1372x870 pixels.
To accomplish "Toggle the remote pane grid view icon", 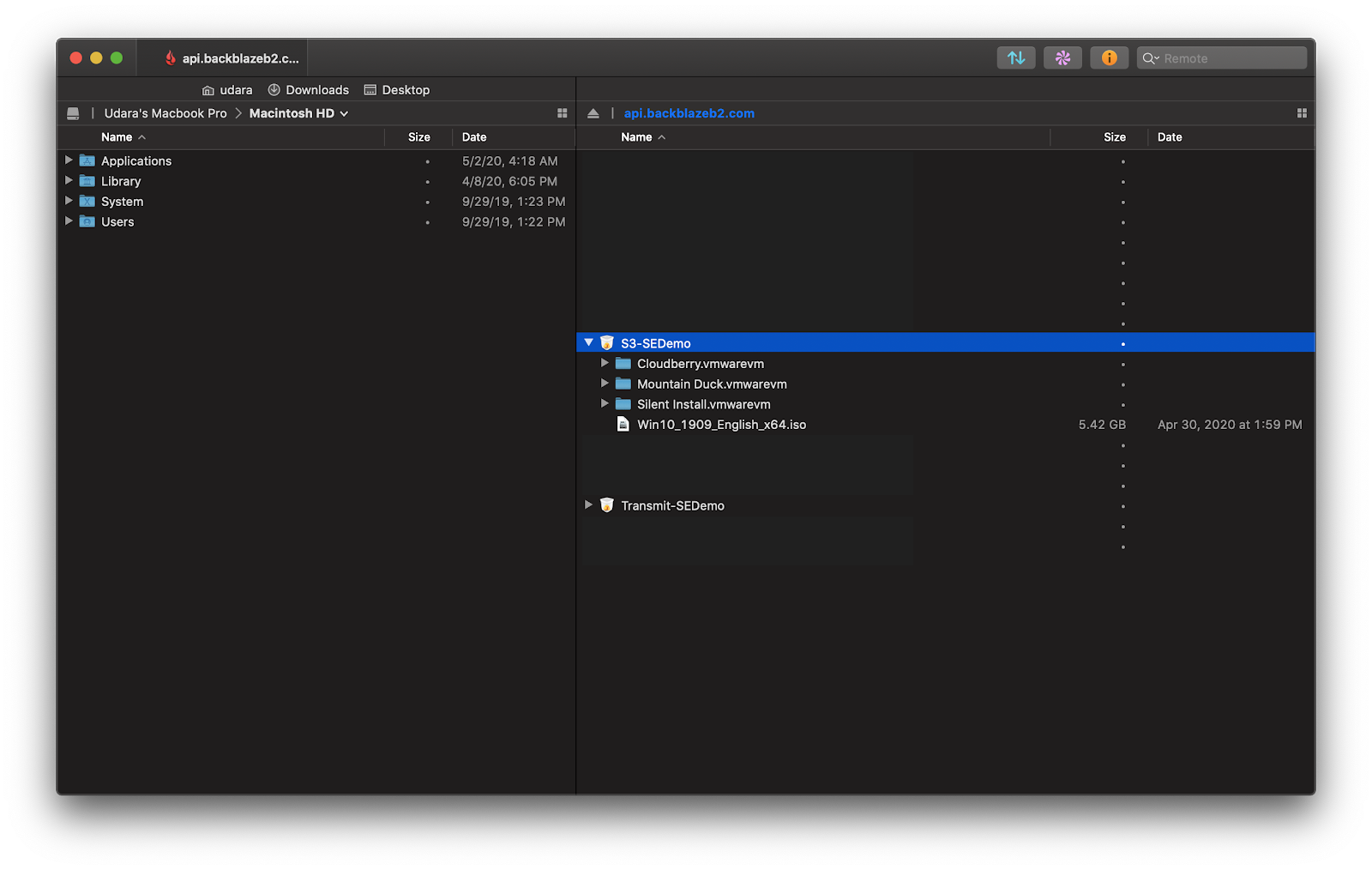I will (x=1302, y=113).
